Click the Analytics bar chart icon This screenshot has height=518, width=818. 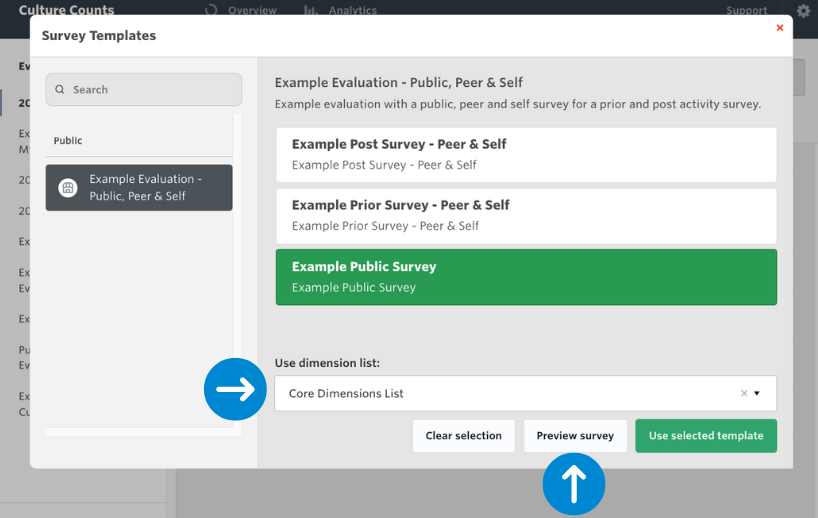pyautogui.click(x=312, y=11)
